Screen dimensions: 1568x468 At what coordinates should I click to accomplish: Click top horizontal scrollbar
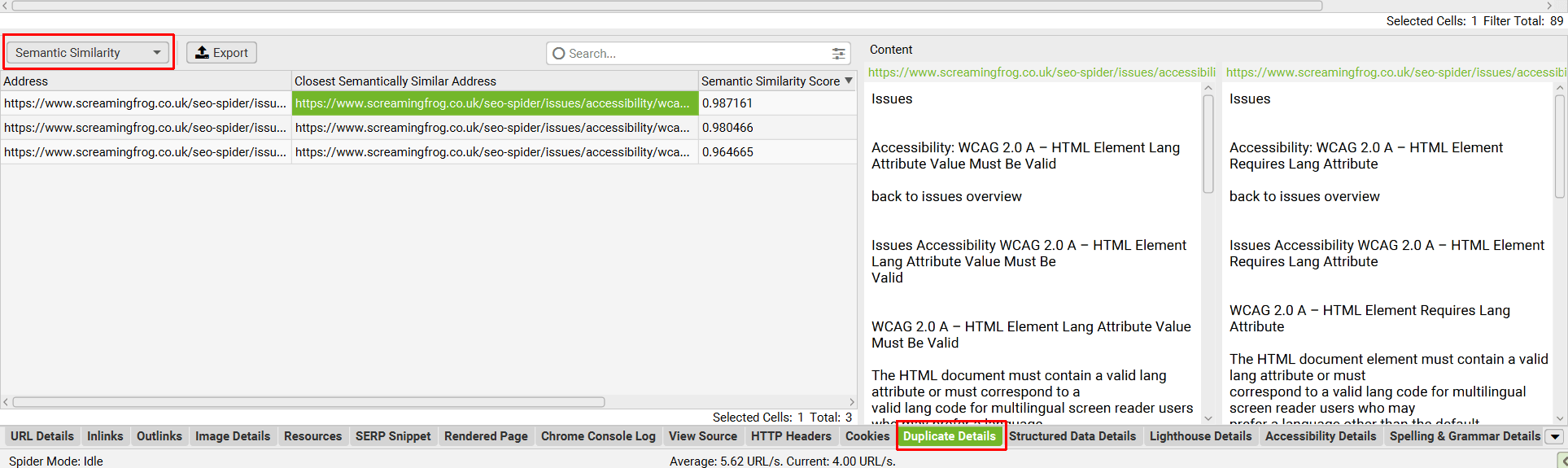pyautogui.click(x=667, y=6)
